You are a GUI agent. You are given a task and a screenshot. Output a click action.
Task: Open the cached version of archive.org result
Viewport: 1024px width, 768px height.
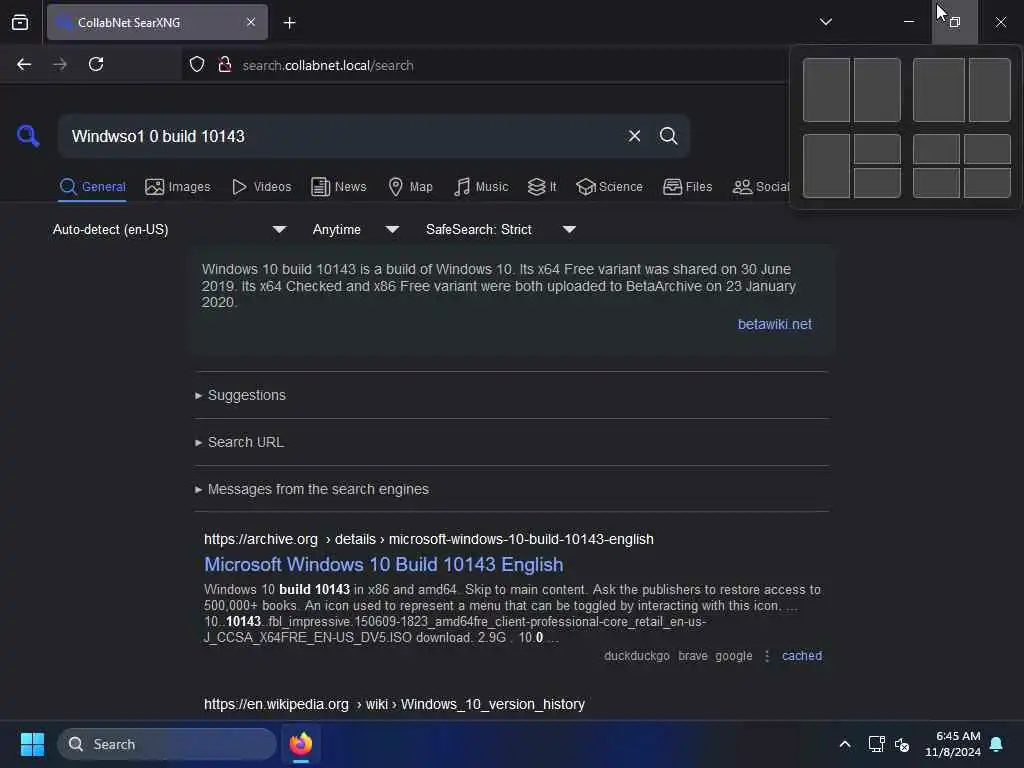802,656
